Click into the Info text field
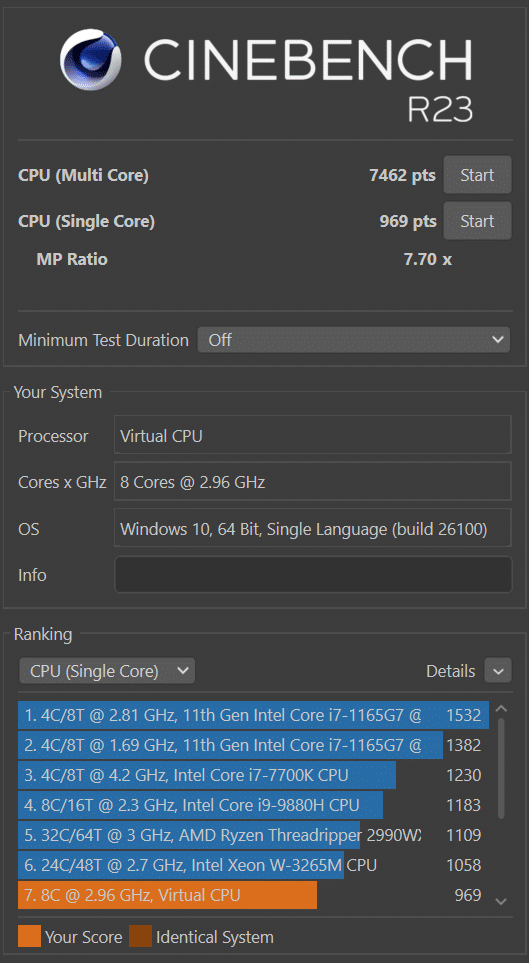Image resolution: width=529 pixels, height=963 pixels. [x=313, y=574]
